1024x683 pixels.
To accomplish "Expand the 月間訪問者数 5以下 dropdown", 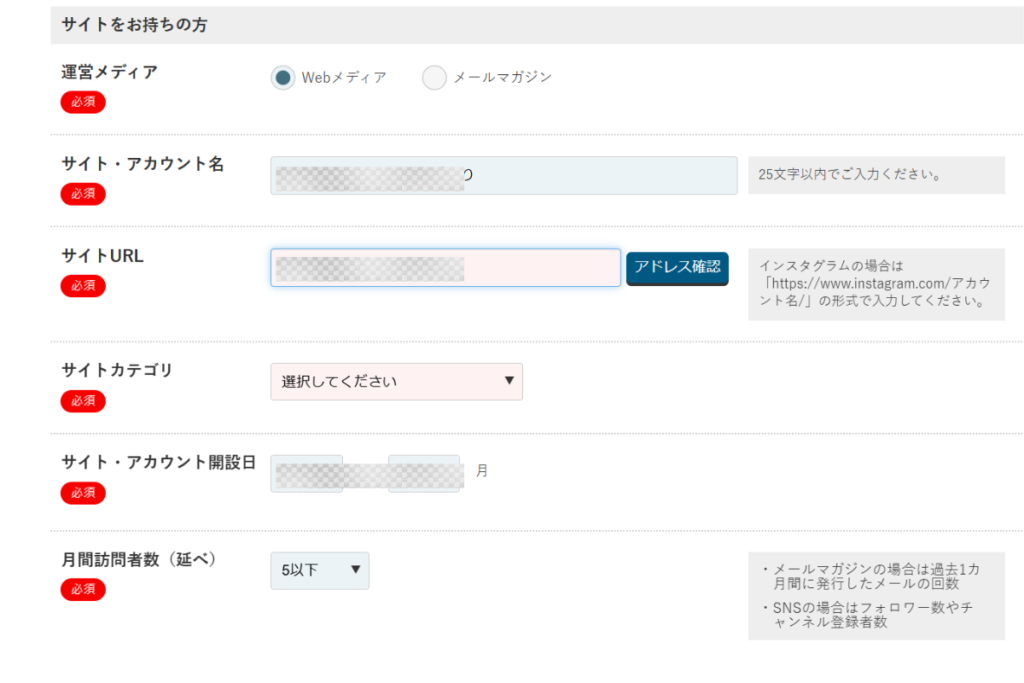I will pos(319,570).
